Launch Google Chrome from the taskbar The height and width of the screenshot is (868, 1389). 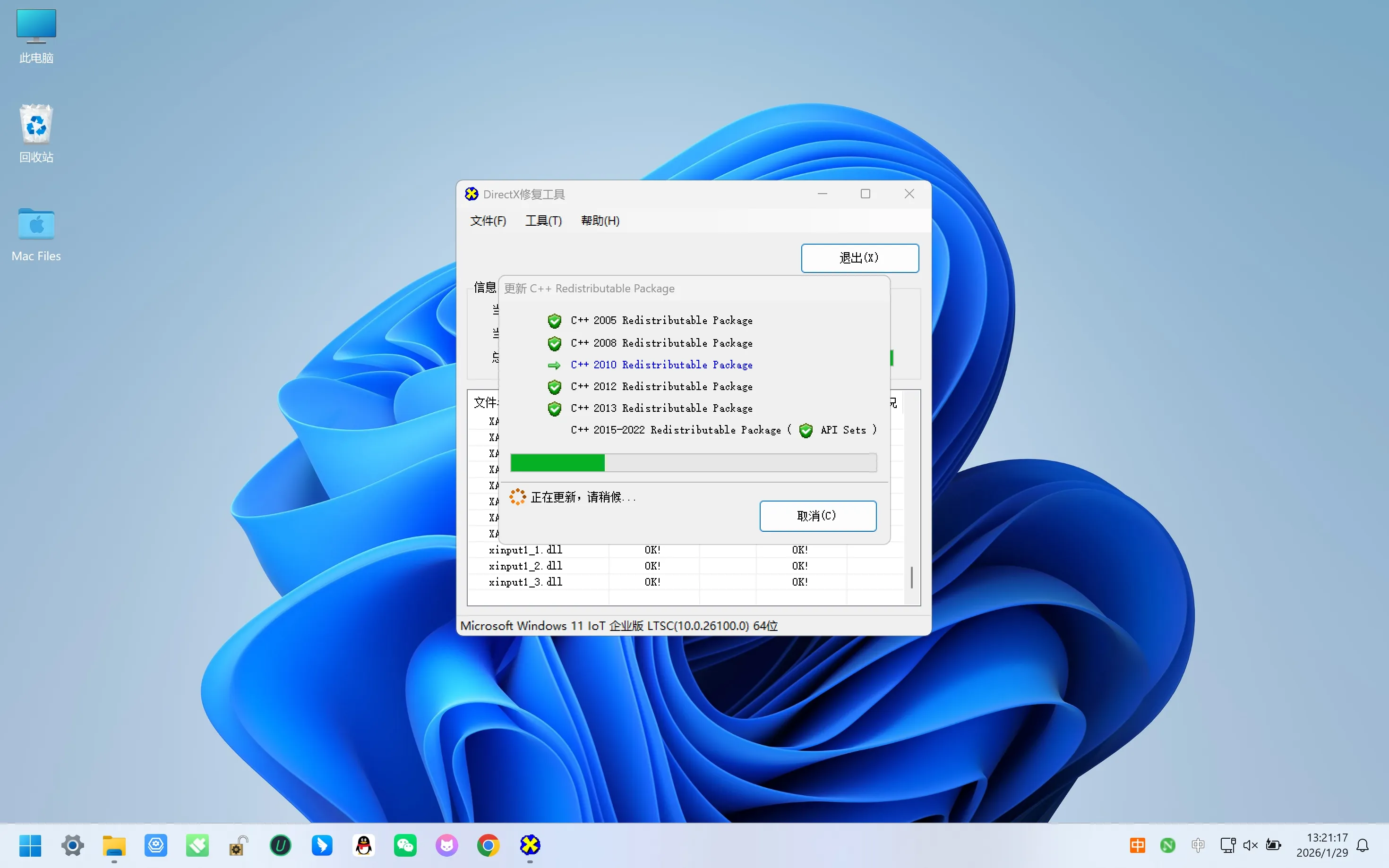(x=488, y=845)
